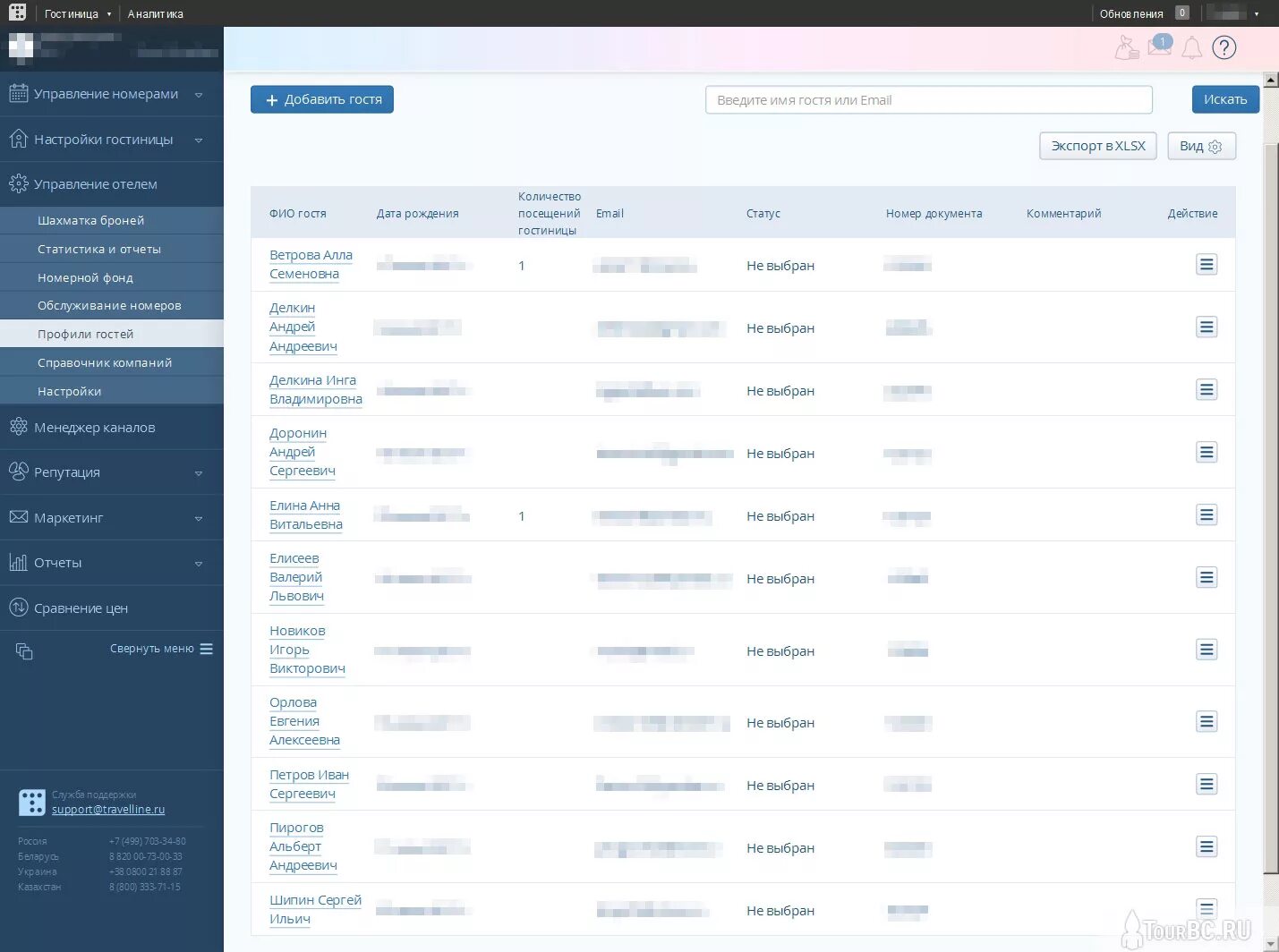Select Номерной фонд in sidebar
This screenshot has width=1279, height=952.
point(111,277)
